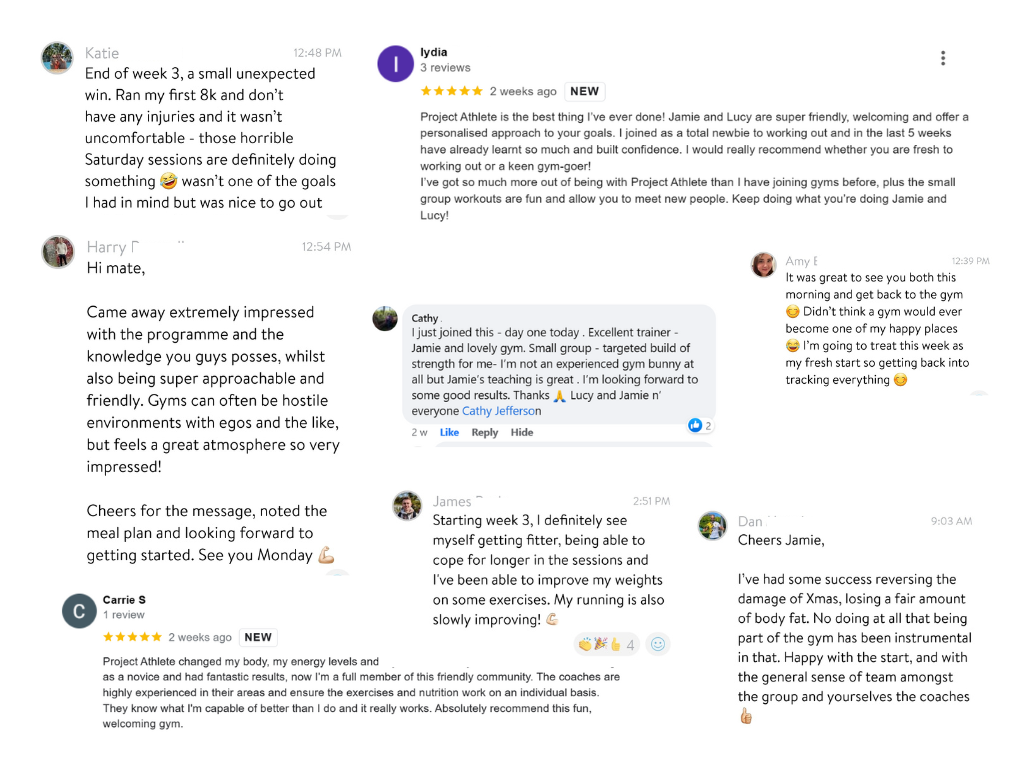Screen dimensions: 1024x768
Task: Click the NEW badge on Carrie S's review
Action: click(258, 637)
